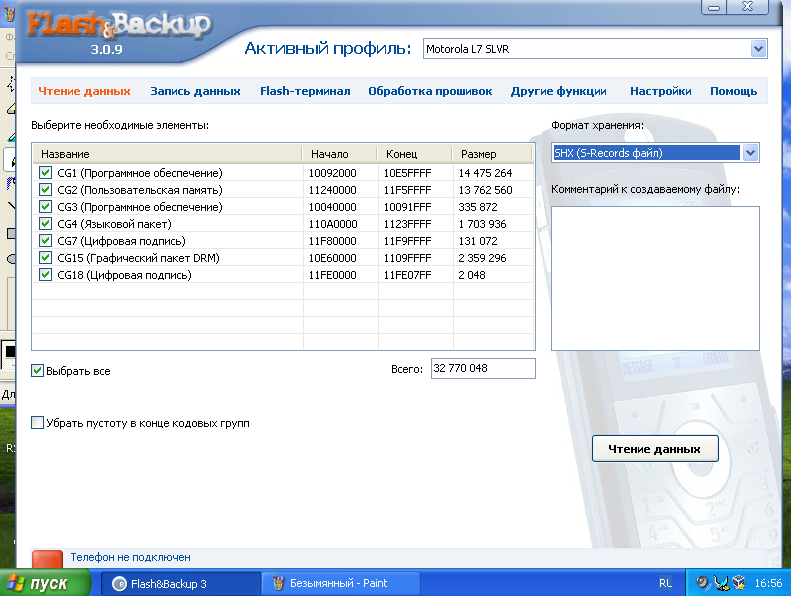
Task: Click the Всего total field 32 770 048
Action: (x=483, y=368)
